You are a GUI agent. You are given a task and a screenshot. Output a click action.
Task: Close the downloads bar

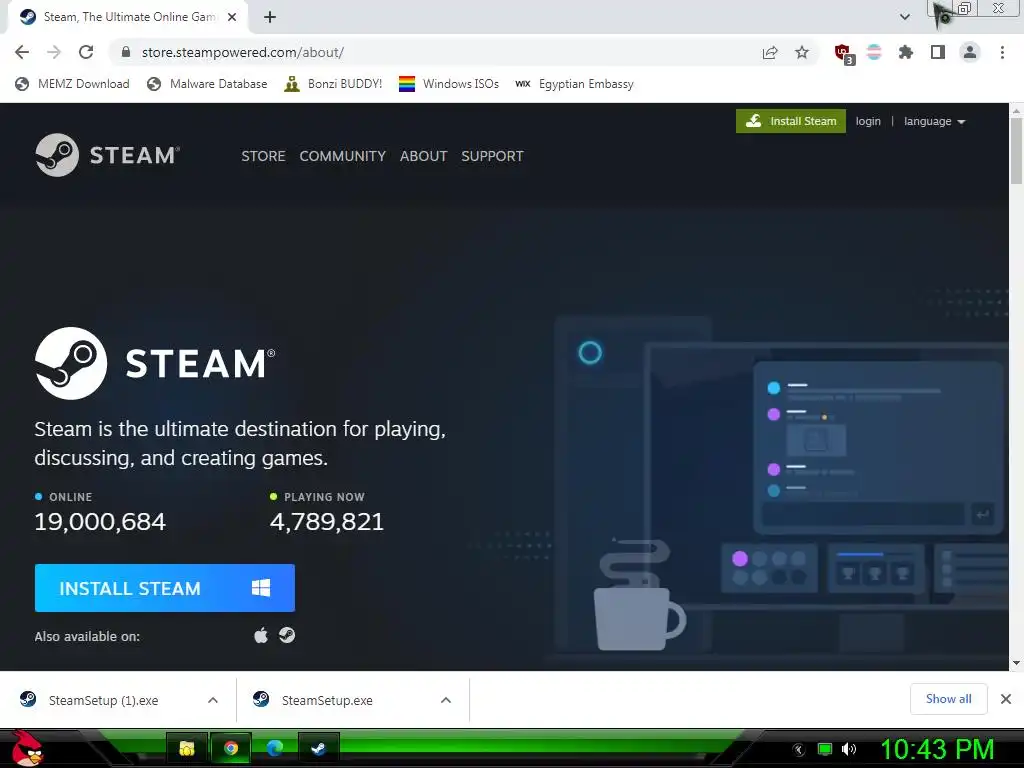(x=1006, y=699)
